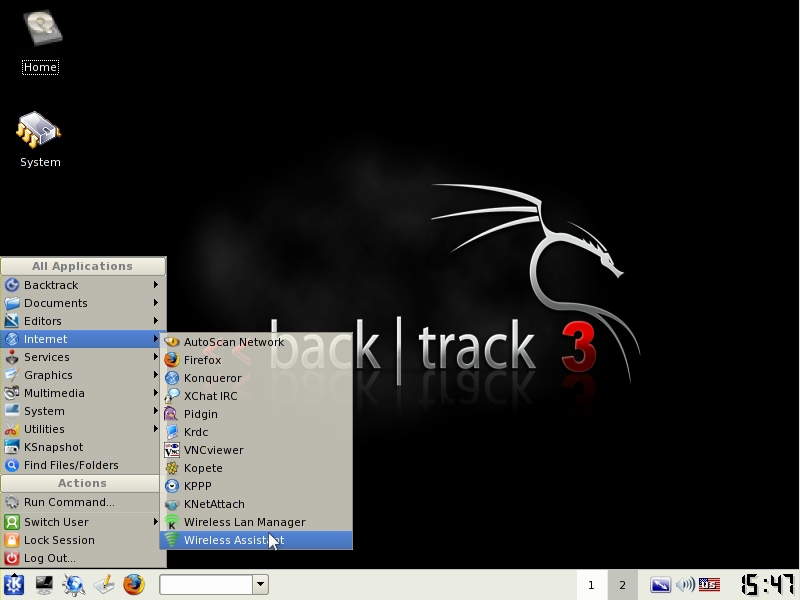Click the Krdc text label
Viewport: 800px width, 600px height.
196,432
